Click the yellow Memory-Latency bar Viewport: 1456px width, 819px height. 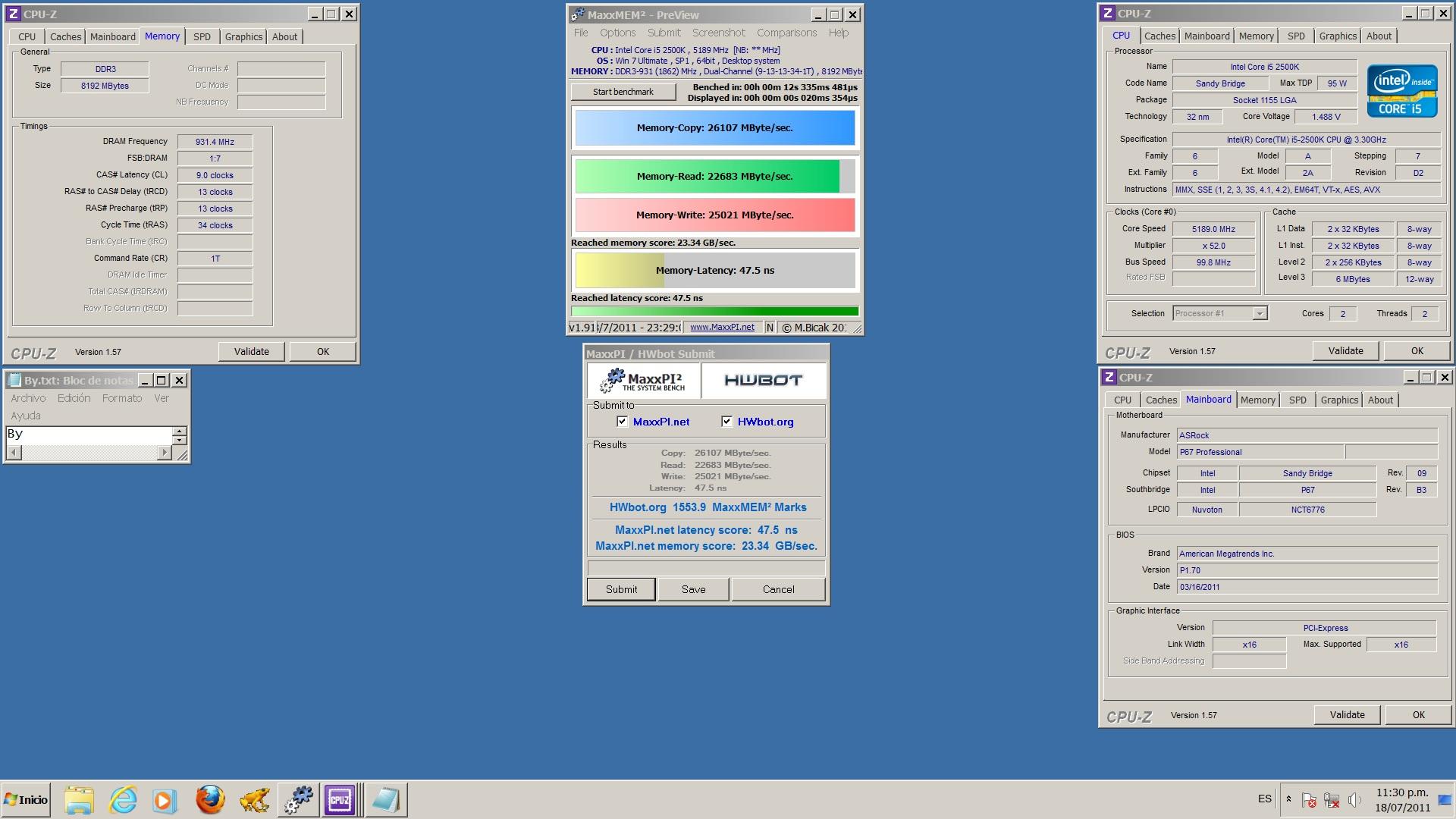point(715,270)
